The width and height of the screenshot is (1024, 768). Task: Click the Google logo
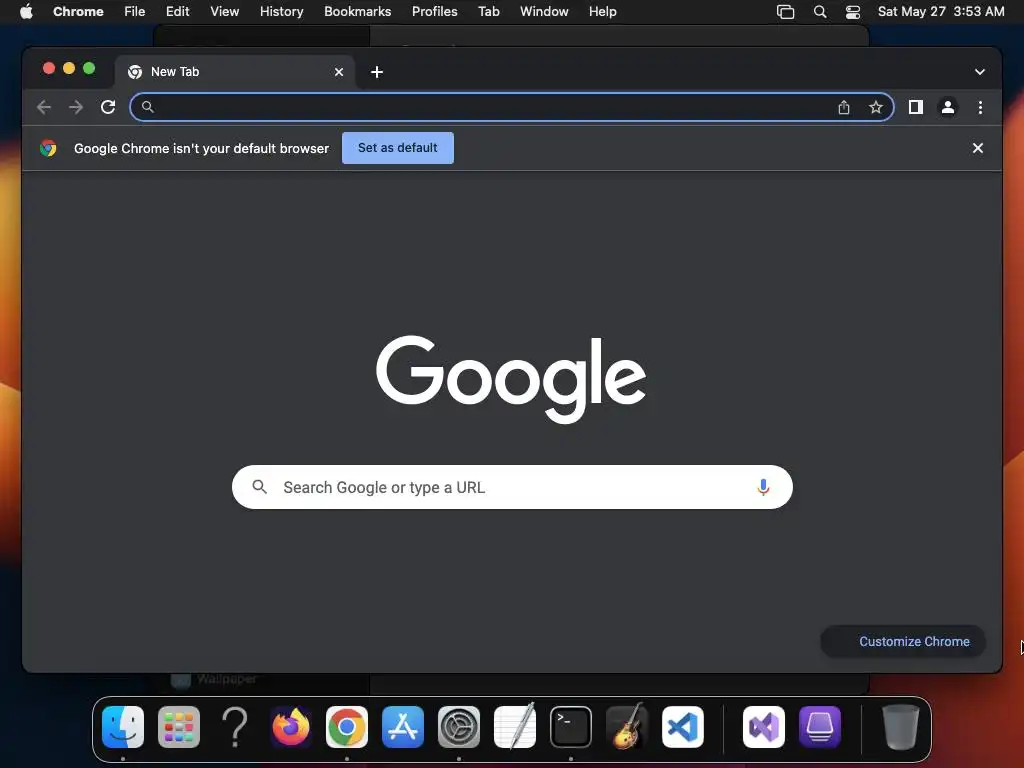pyautogui.click(x=511, y=379)
